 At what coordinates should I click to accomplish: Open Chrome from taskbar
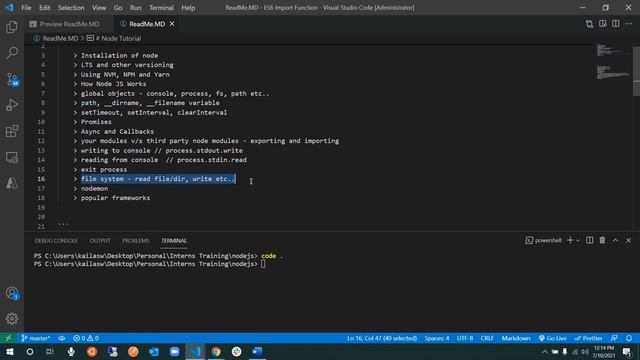(216, 351)
